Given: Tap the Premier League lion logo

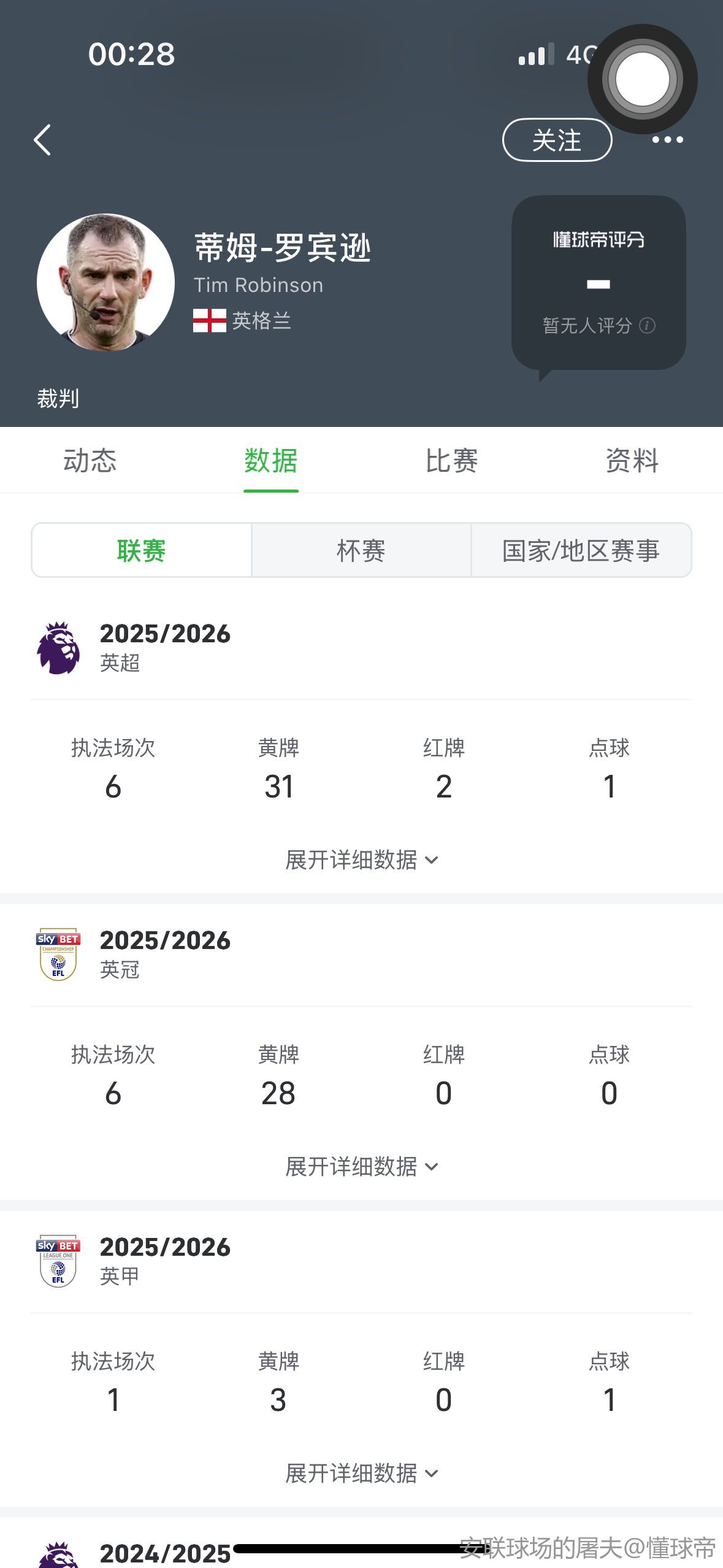Looking at the screenshot, I should coord(58,648).
